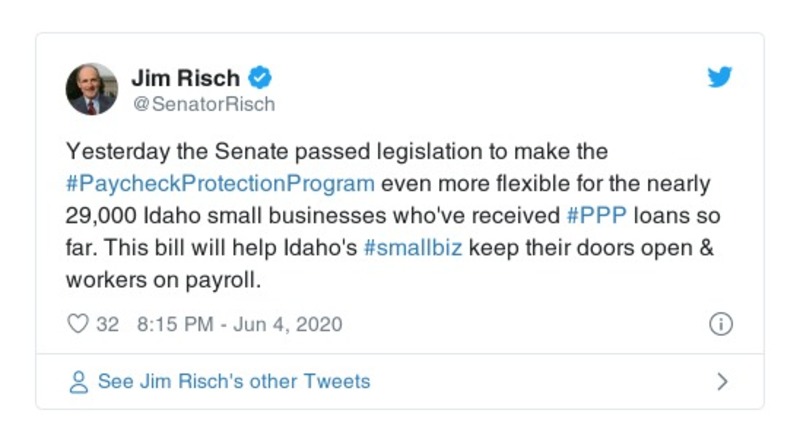Click the right chevron arrow in footer
Image resolution: width=800 pixels, height=445 pixels.
[x=722, y=381]
